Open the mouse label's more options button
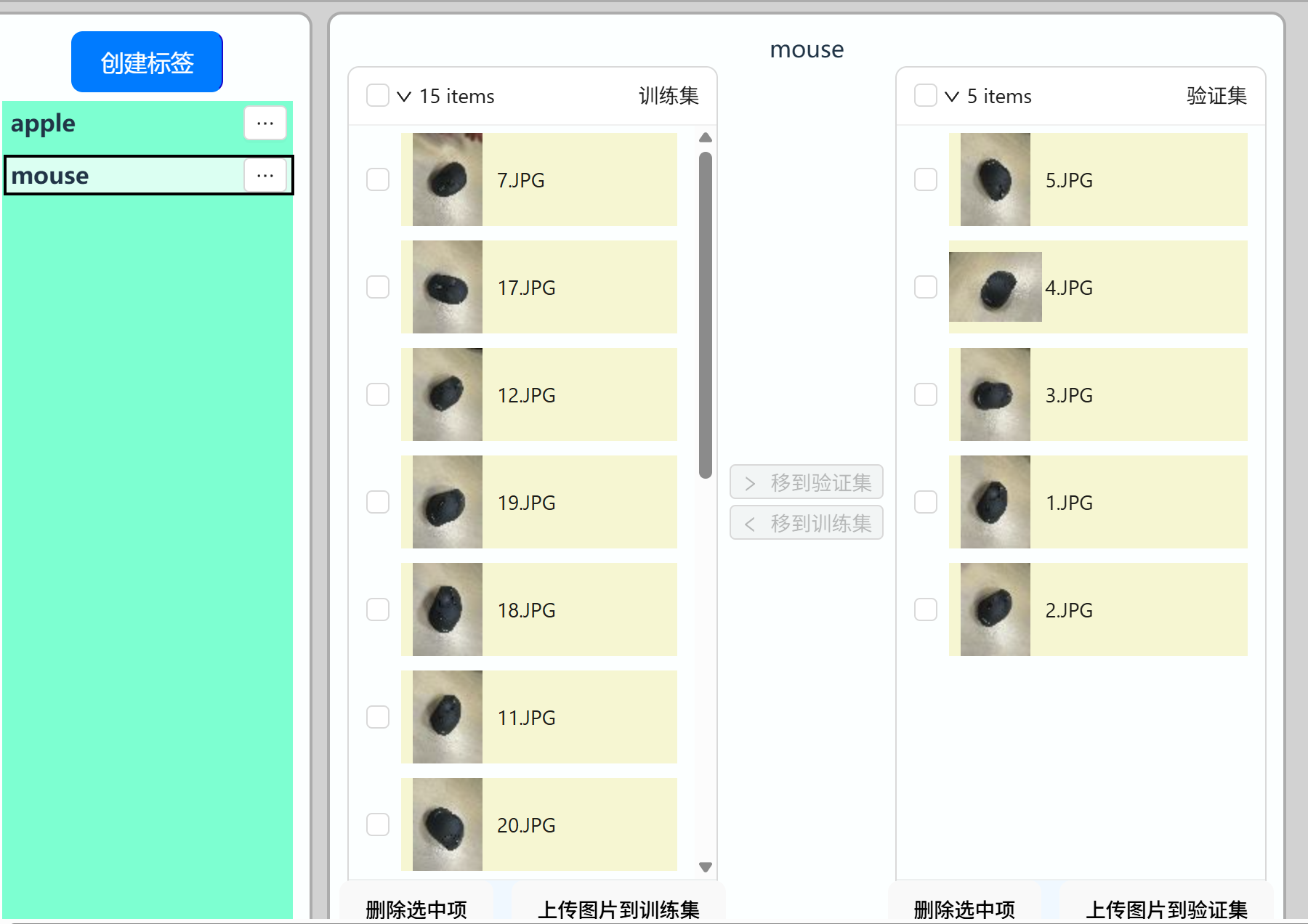Screen dimensions: 1308x924 (x=265, y=176)
